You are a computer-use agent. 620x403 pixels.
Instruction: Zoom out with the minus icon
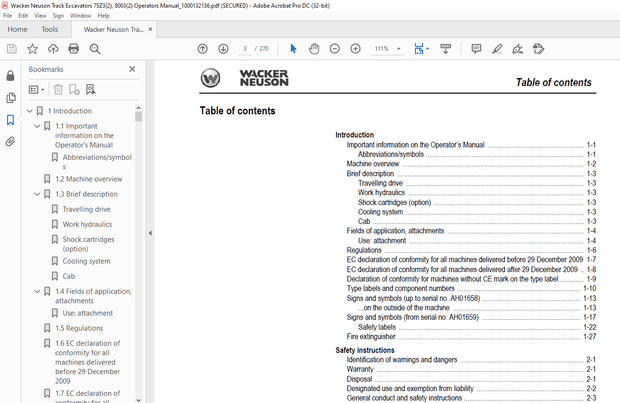[x=335, y=49]
